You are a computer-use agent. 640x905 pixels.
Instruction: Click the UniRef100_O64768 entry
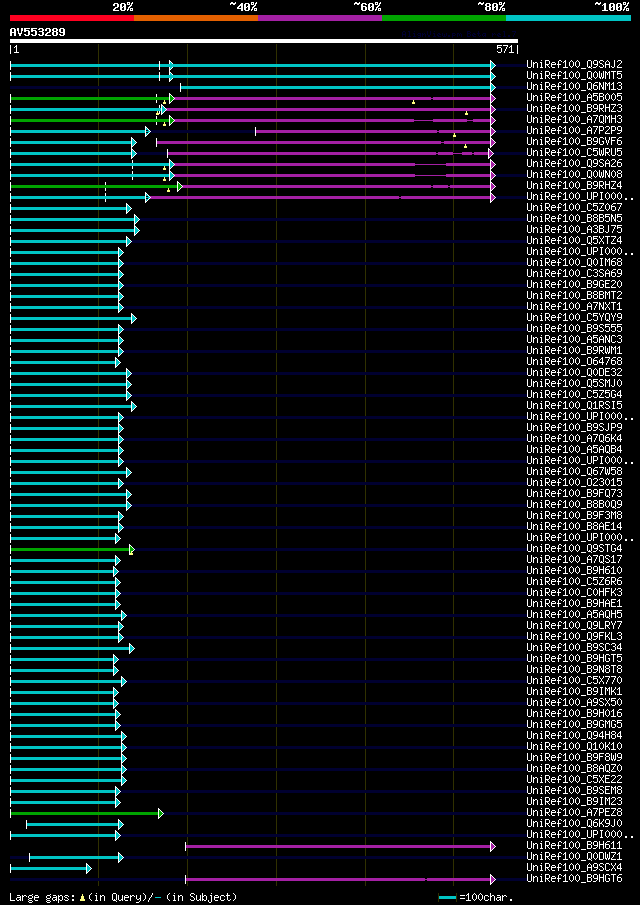click(575, 361)
